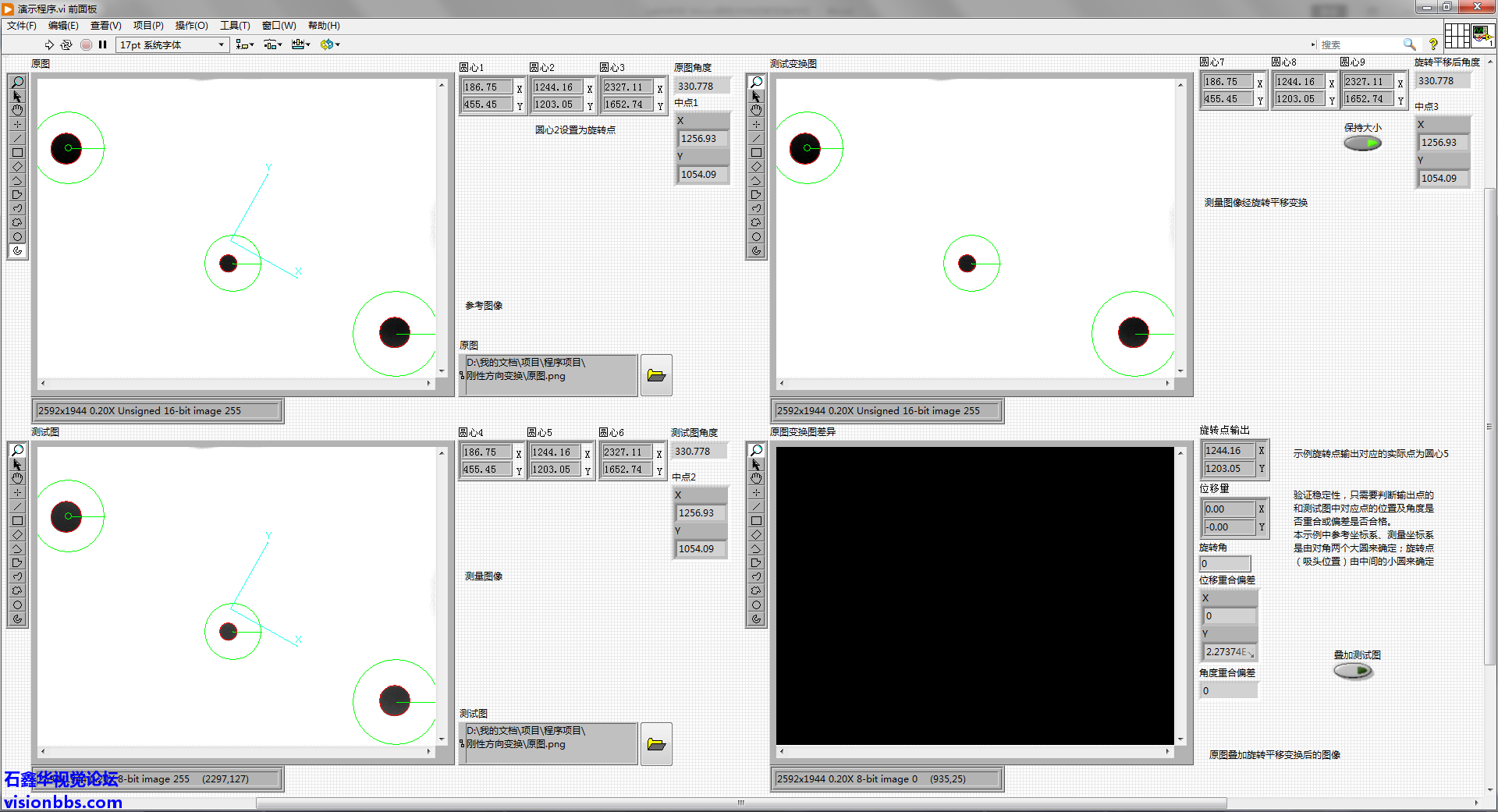
Task: Click the browse folder button for 原图 path
Action: (x=656, y=375)
